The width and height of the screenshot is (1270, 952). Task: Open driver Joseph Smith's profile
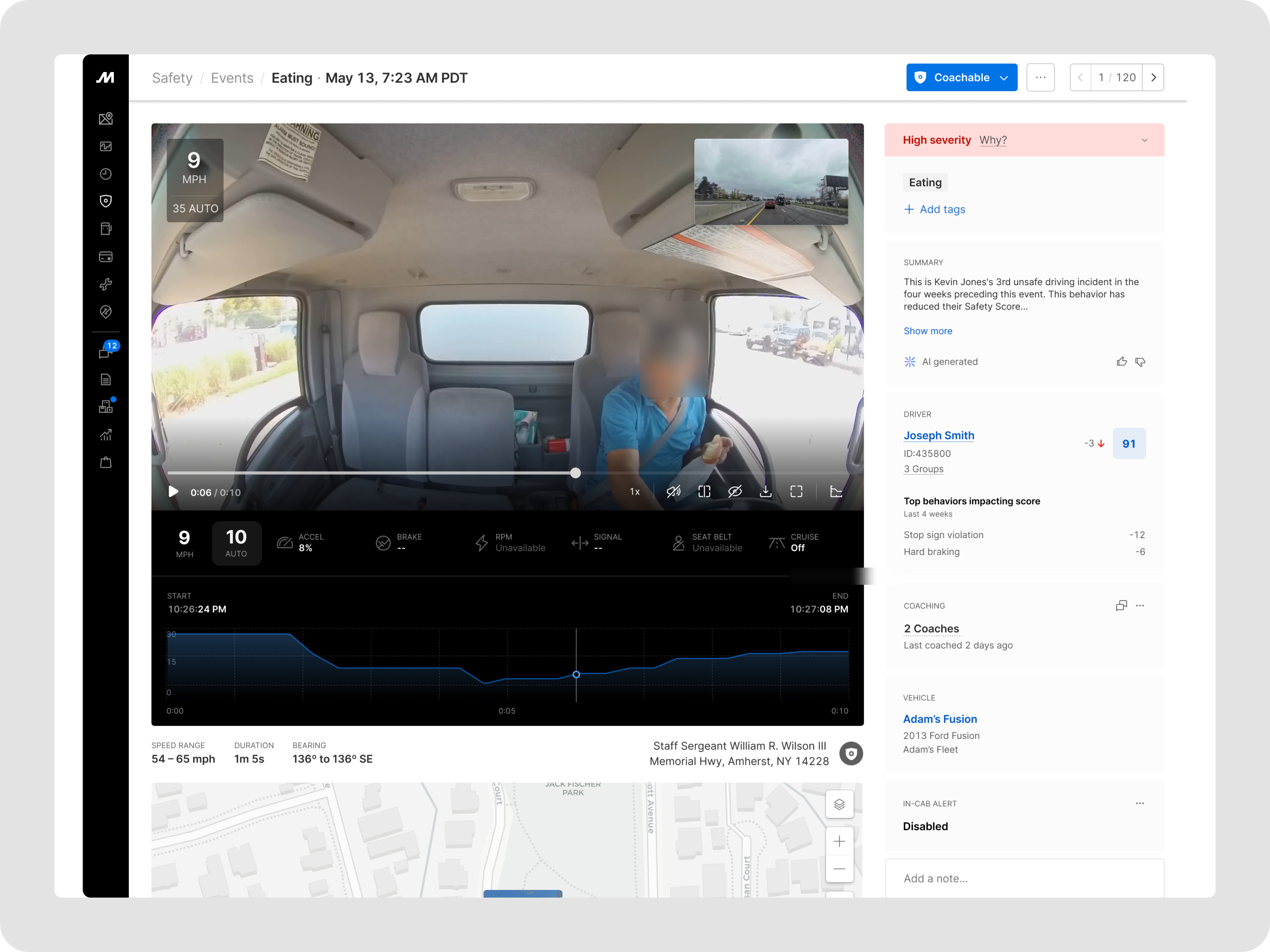[939, 436]
